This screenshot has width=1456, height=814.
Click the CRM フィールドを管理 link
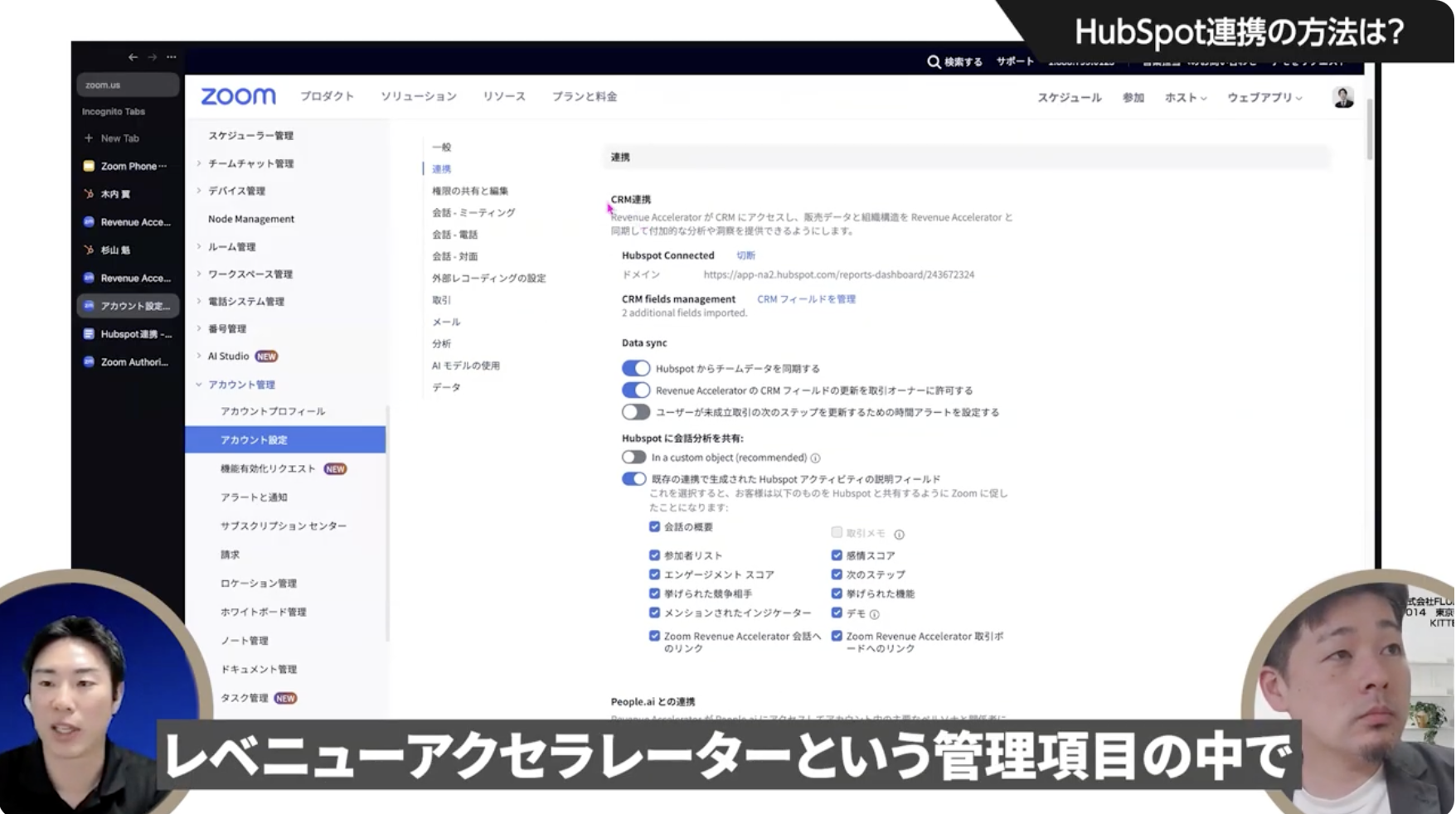point(806,299)
